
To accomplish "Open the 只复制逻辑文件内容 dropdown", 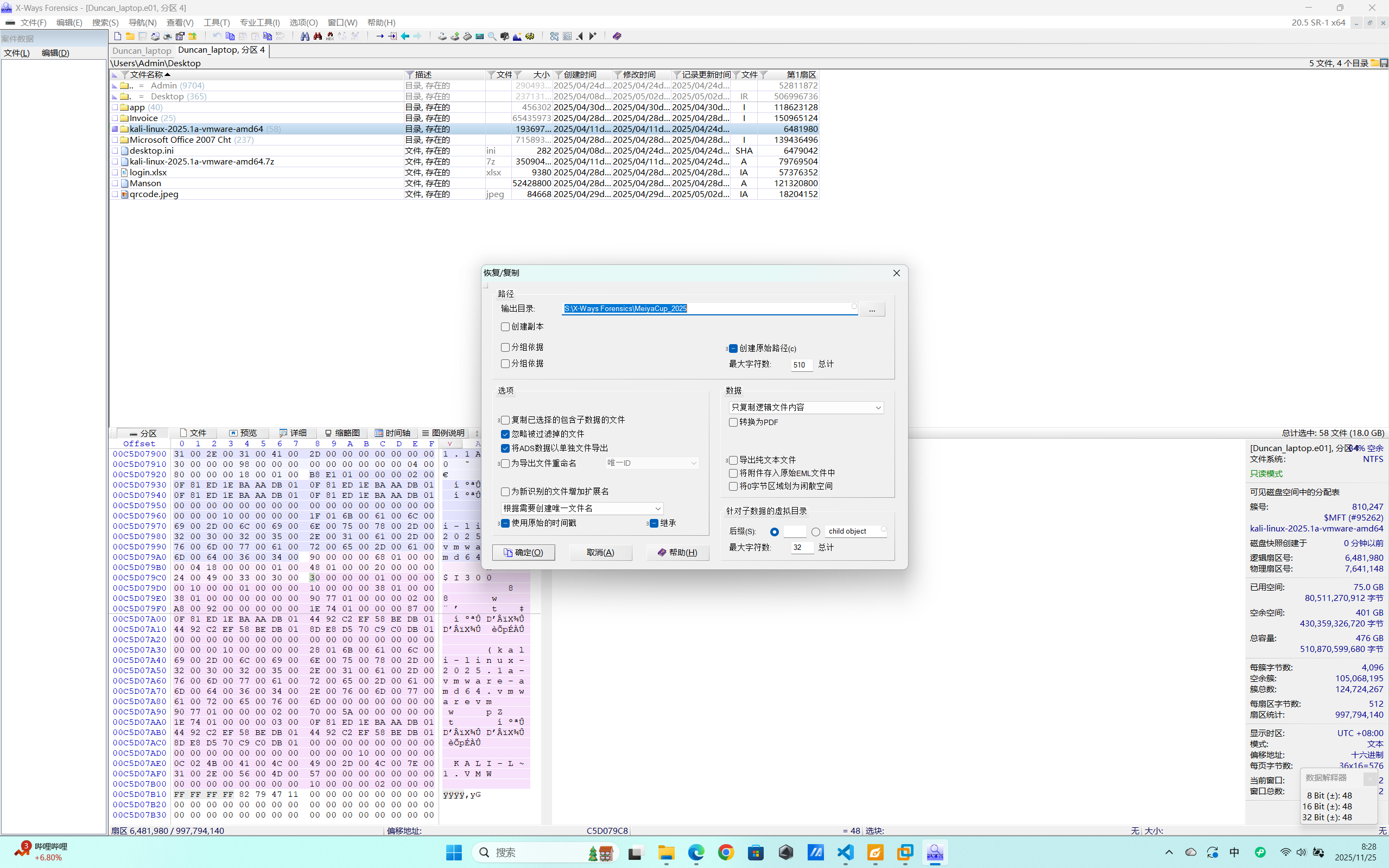I will pos(806,408).
